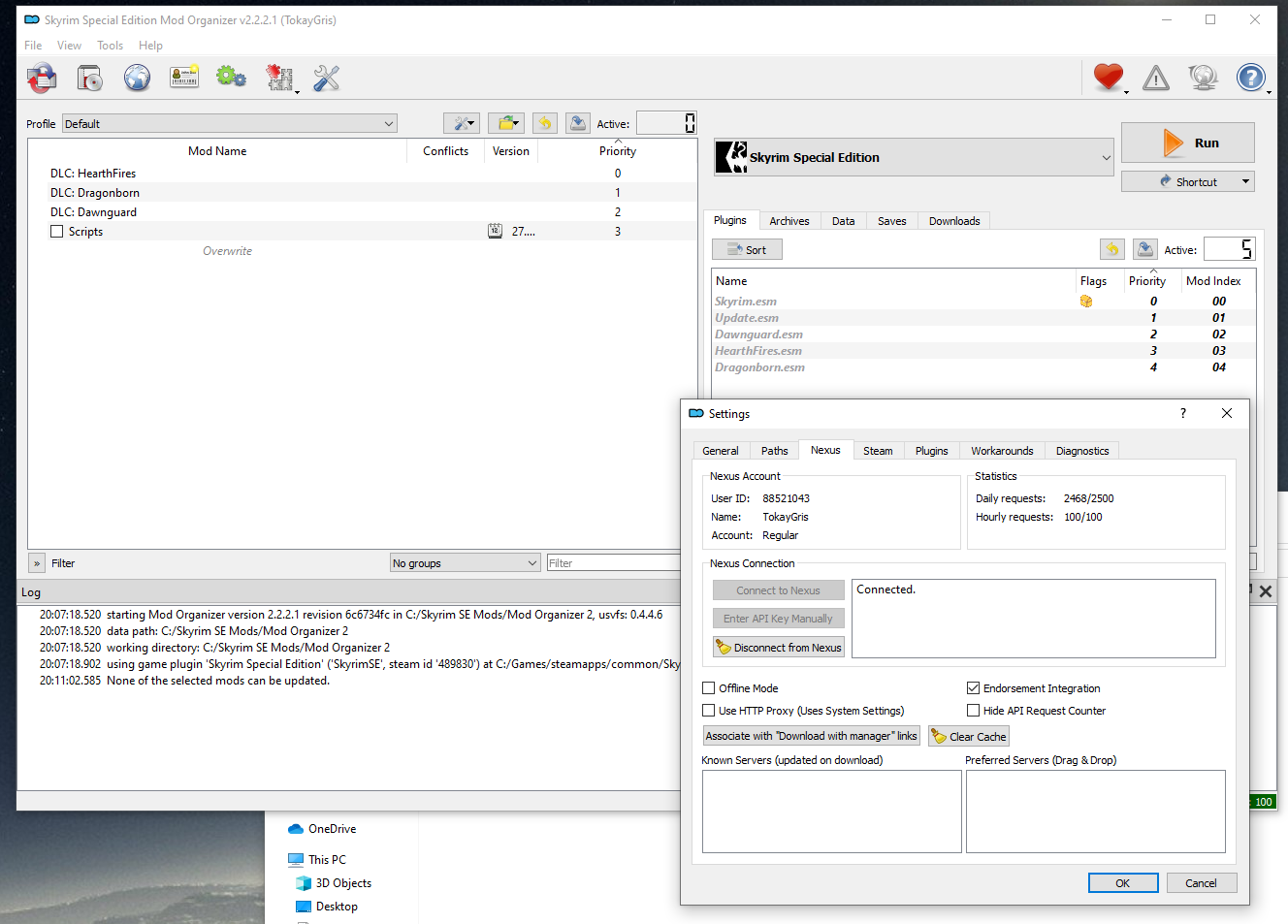Open the General settings tab
1288x924 pixels.
(x=721, y=451)
